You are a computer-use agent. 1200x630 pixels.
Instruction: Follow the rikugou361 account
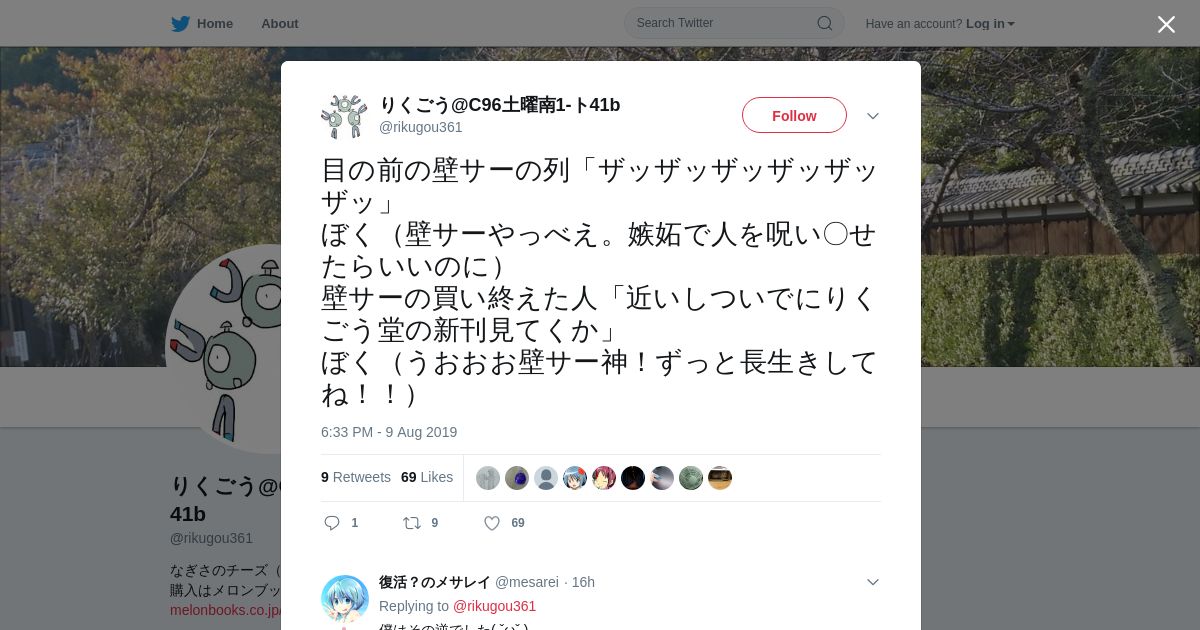point(794,115)
